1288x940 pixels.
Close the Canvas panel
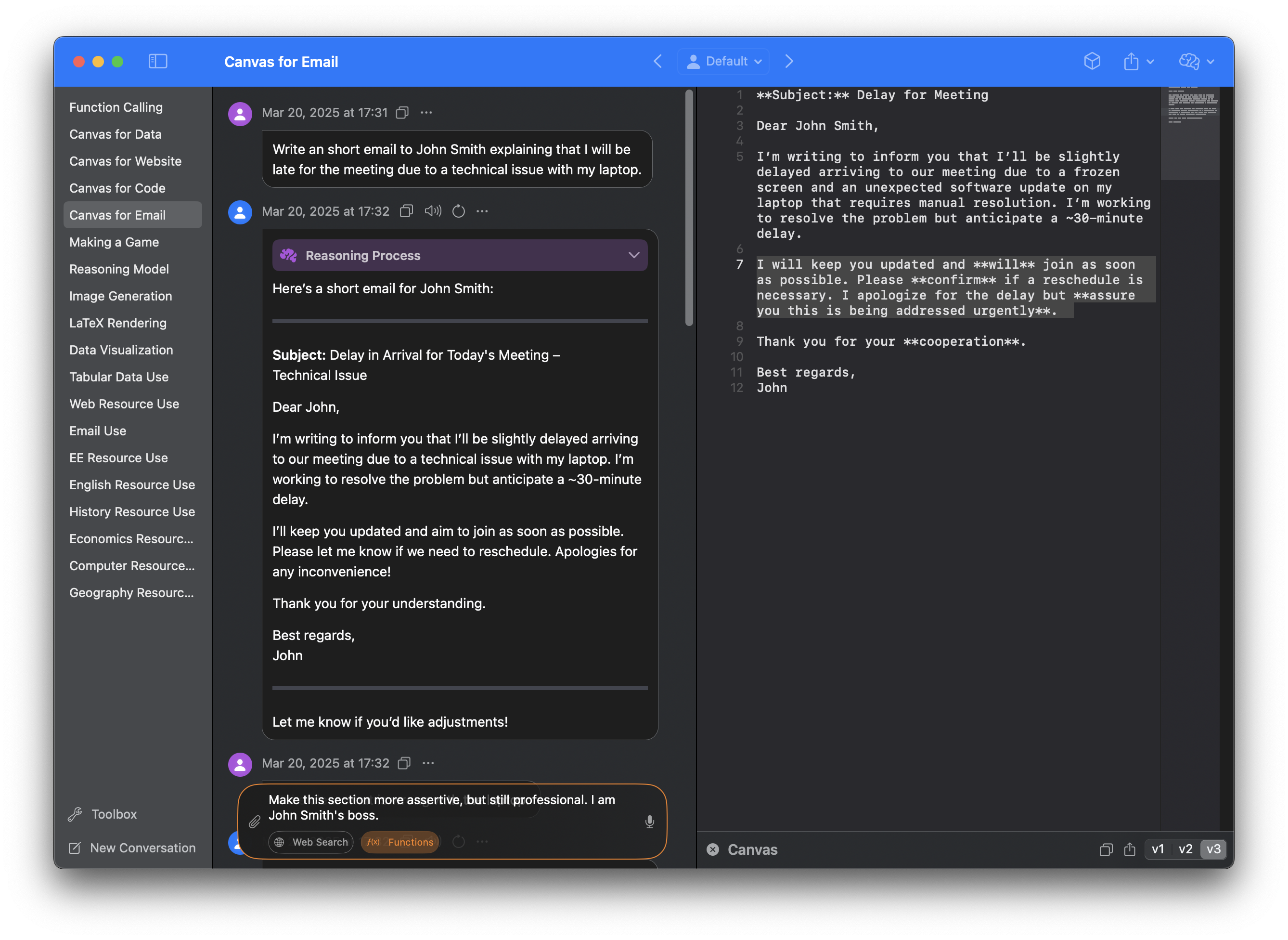tap(712, 849)
